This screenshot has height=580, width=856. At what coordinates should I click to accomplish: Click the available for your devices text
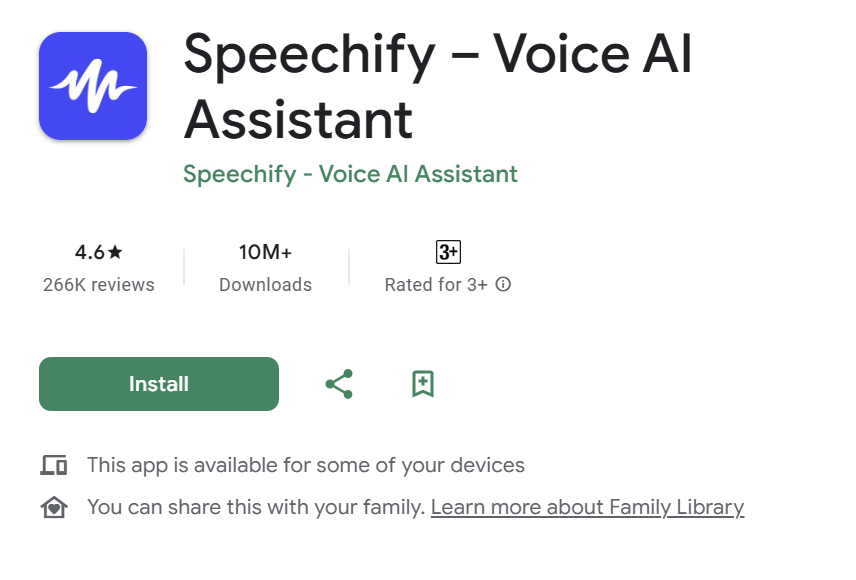tap(306, 465)
